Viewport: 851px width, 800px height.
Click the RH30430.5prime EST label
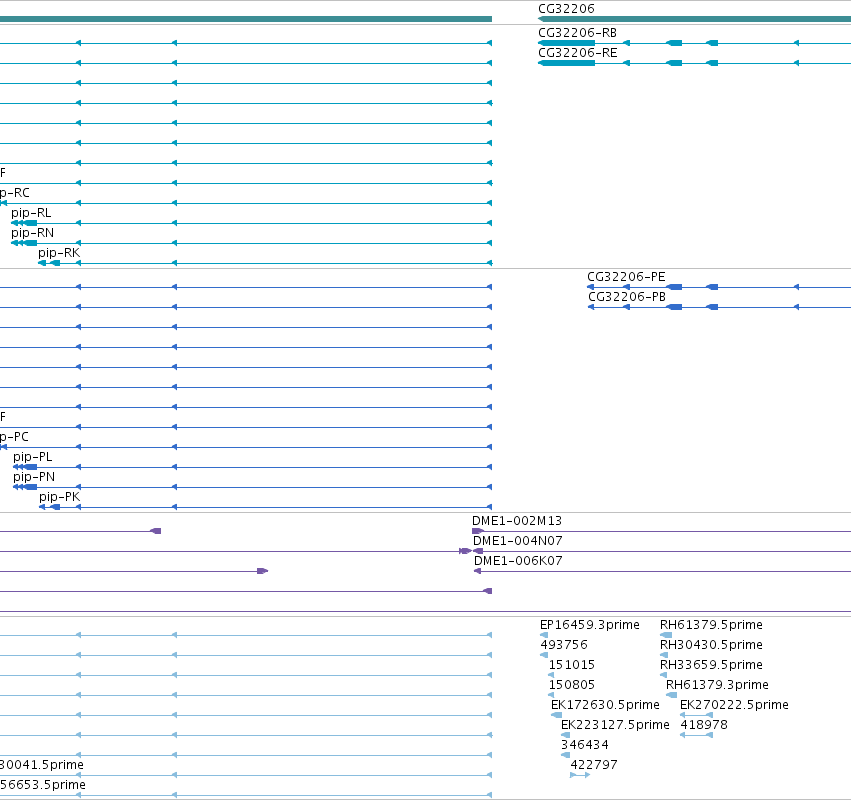point(711,645)
